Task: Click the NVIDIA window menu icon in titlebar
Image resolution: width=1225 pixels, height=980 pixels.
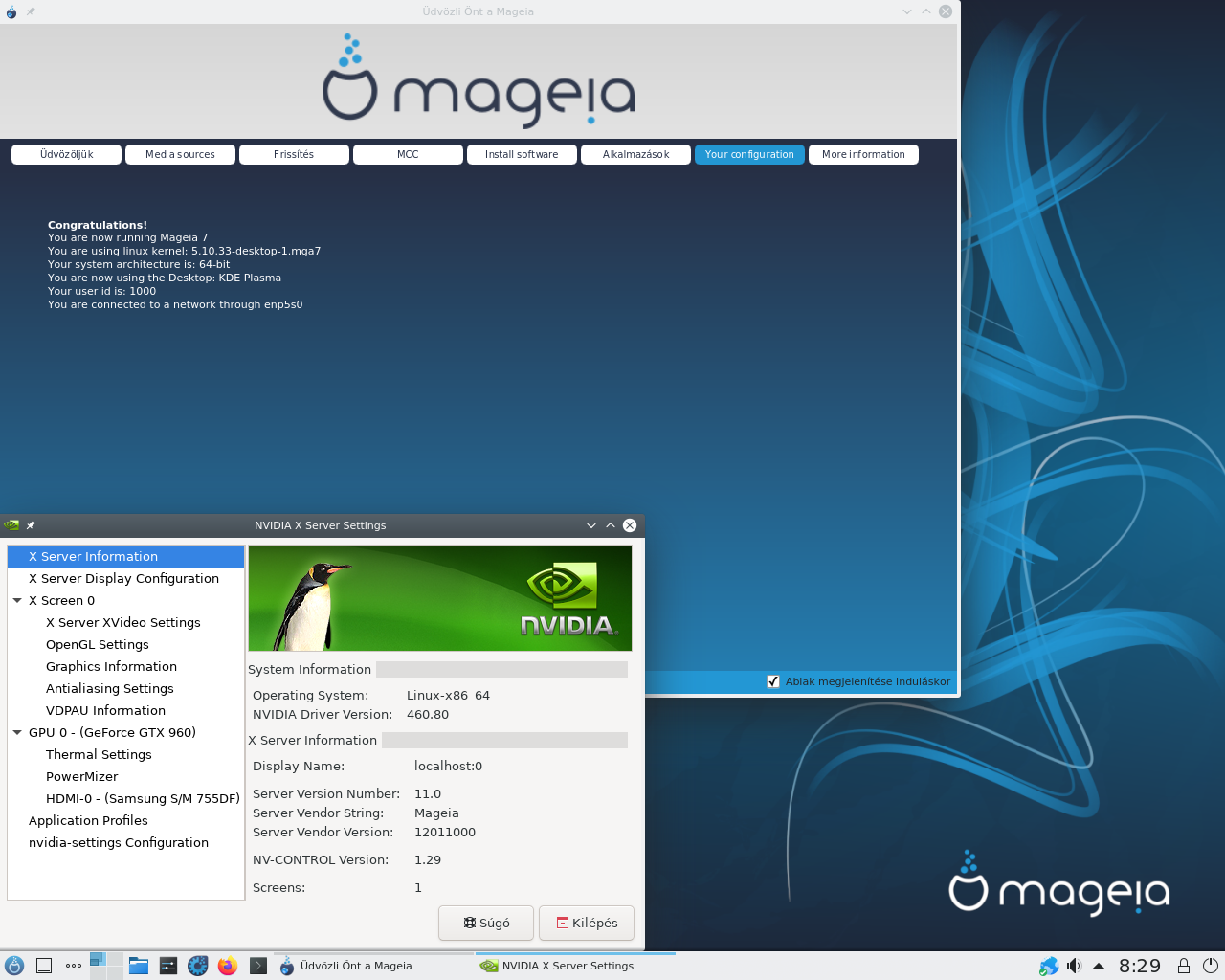Action: tap(11, 525)
